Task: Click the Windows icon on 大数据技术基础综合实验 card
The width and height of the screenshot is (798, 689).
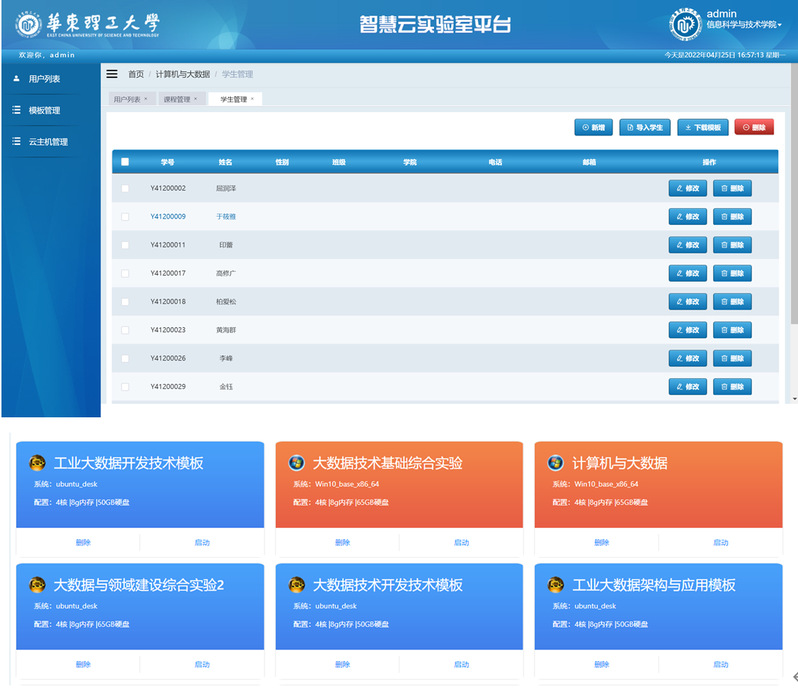Action: coord(296,463)
